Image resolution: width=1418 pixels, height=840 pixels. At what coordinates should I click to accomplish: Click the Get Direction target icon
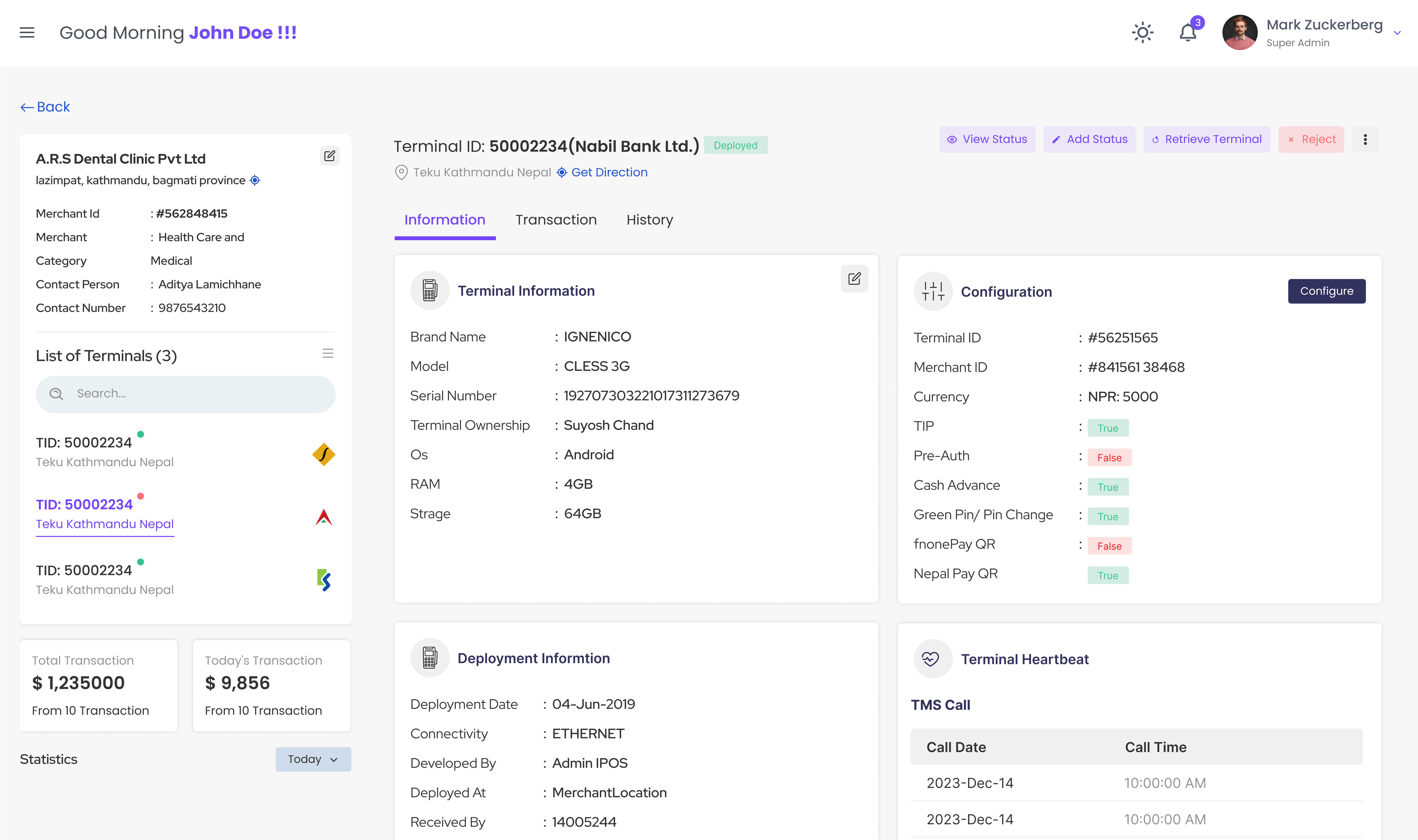[x=561, y=172]
